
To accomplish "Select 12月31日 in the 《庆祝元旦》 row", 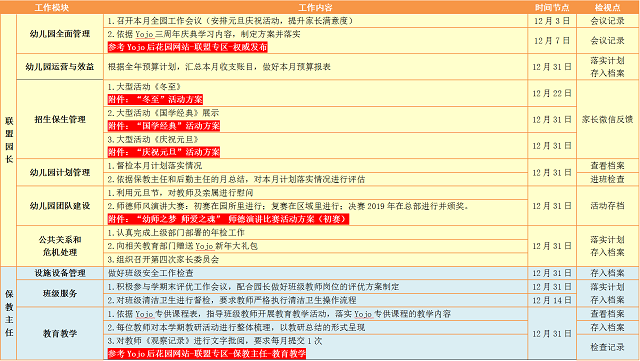I will (552, 146).
